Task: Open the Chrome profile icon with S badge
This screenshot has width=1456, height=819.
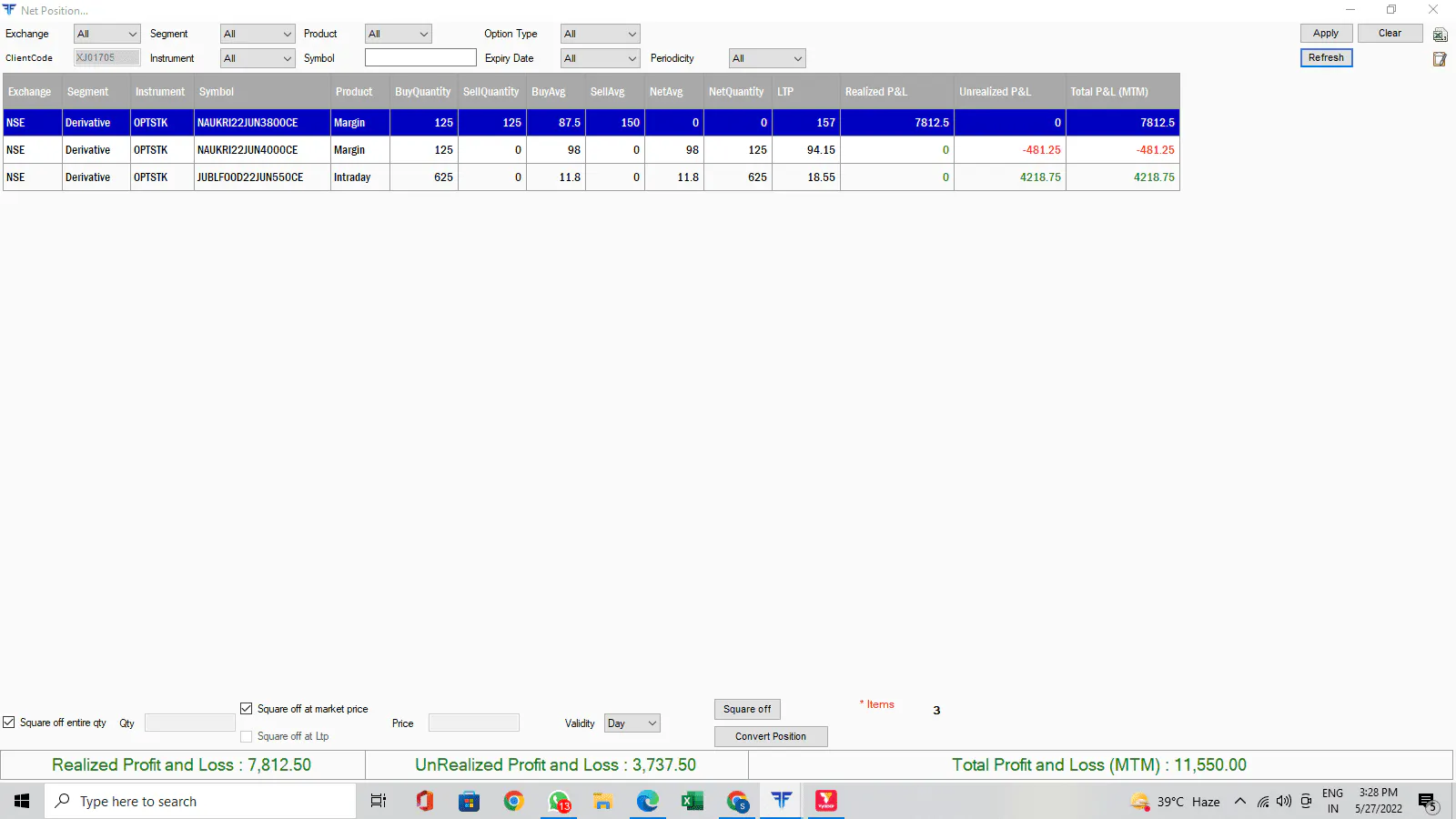Action: (x=736, y=801)
